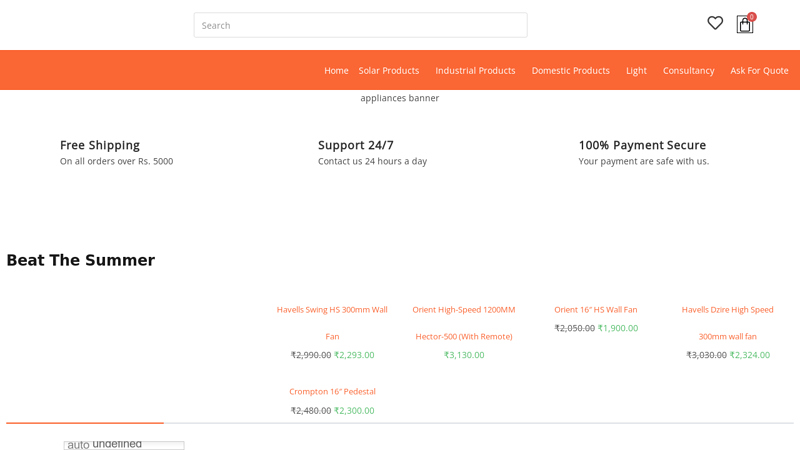Open Havells Dzire High Speed 300mm wall fan
Viewport: 800px width, 450px height.
728,323
